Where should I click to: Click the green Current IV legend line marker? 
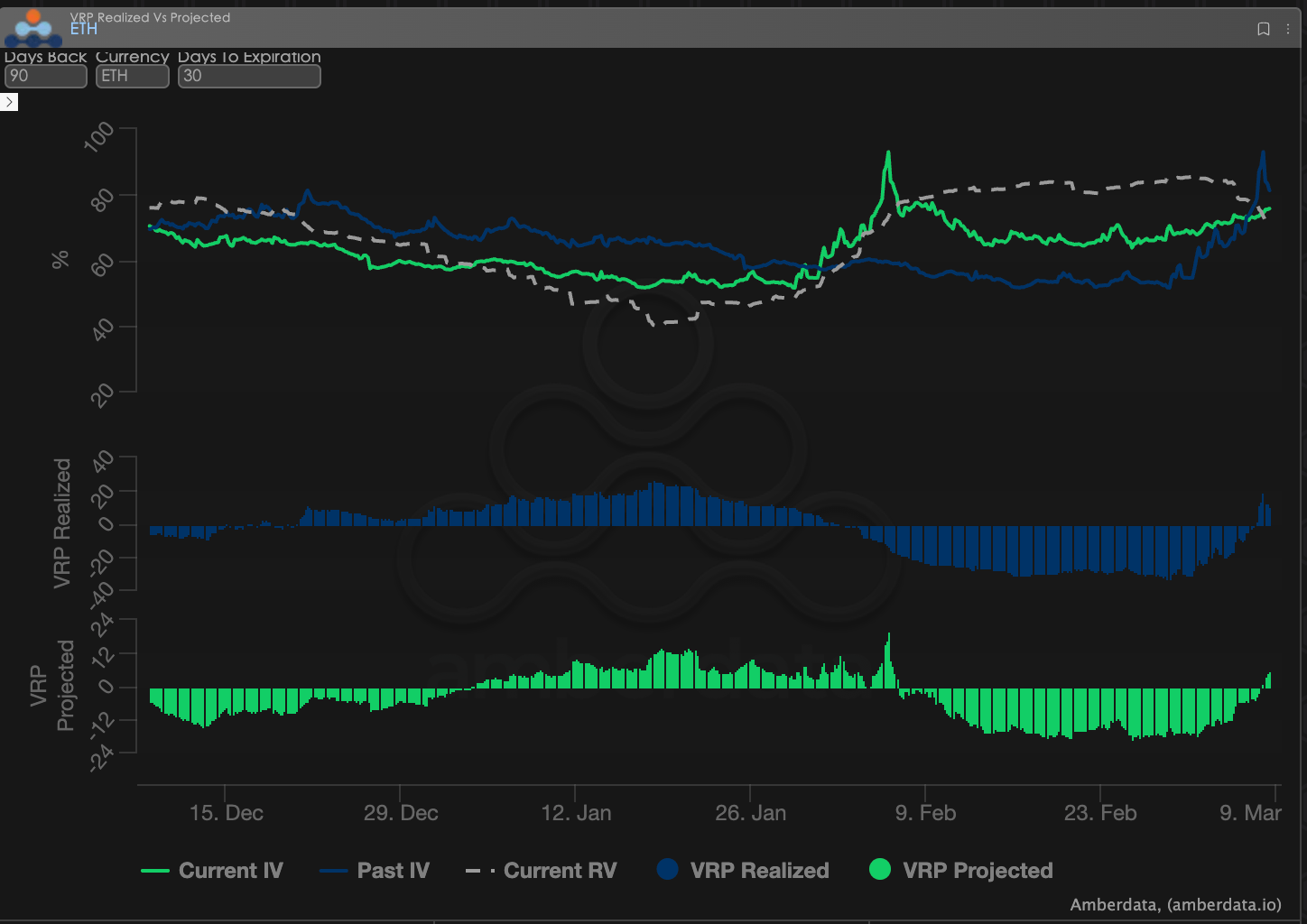click(155, 871)
